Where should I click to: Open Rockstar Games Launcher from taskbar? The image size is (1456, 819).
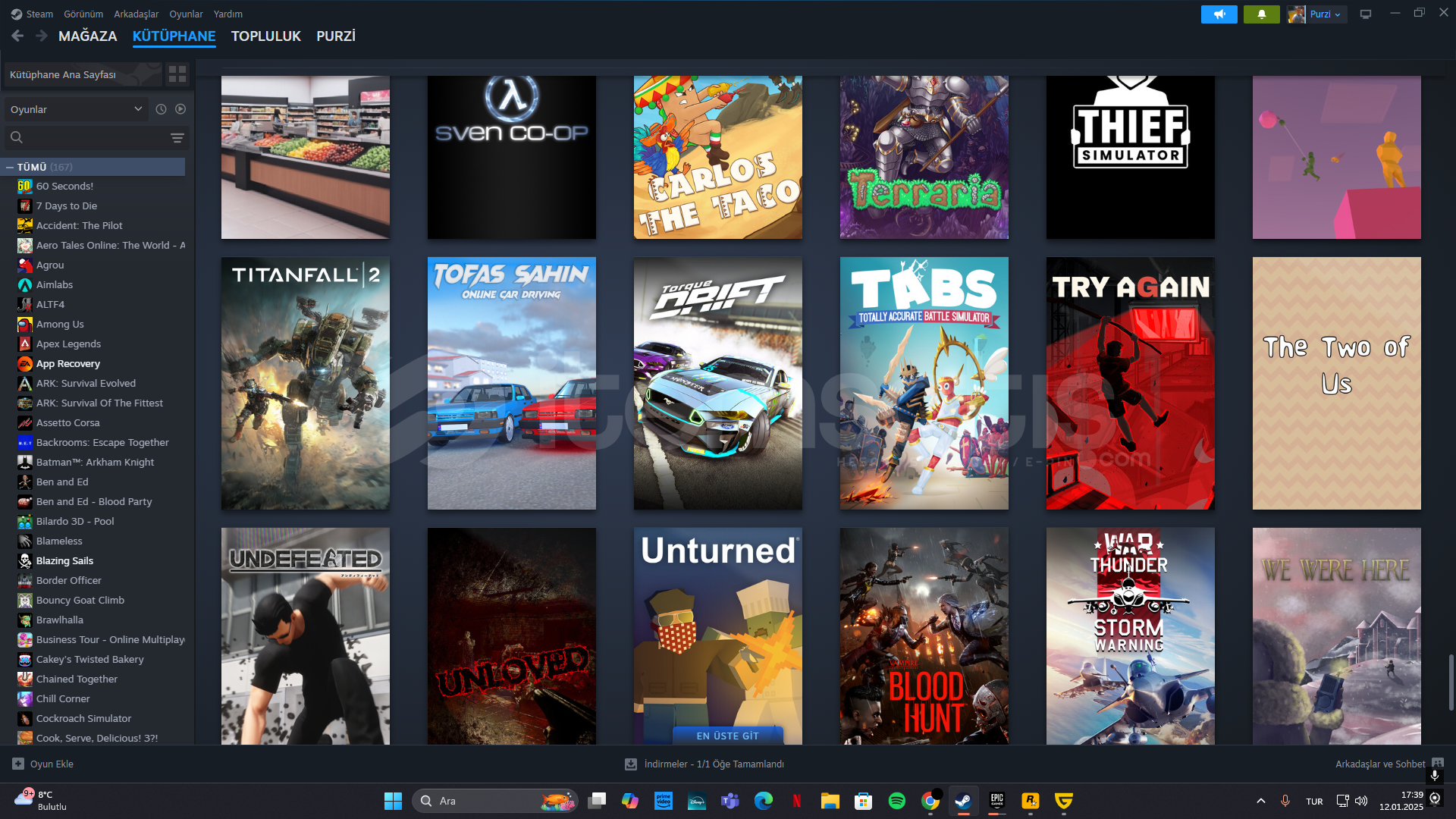click(x=1030, y=801)
